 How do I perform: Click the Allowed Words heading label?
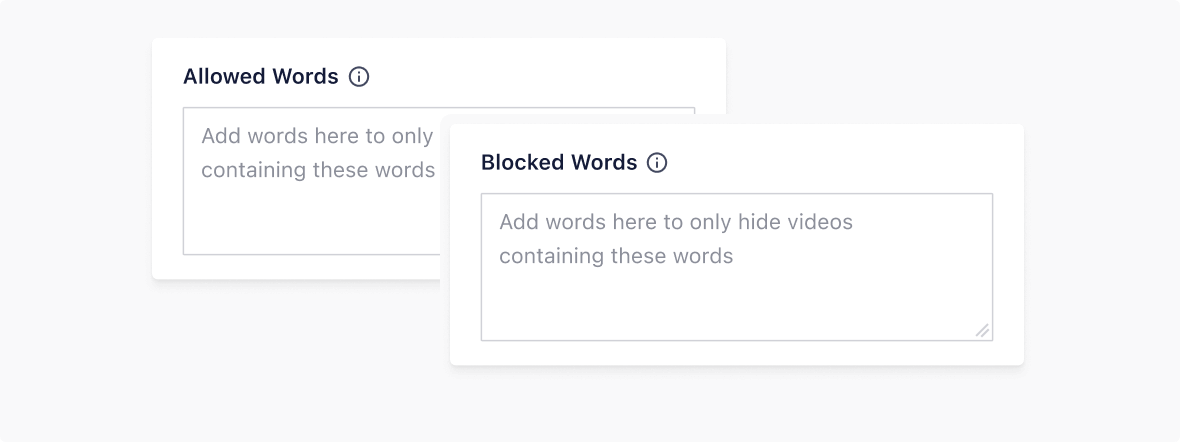coord(261,77)
